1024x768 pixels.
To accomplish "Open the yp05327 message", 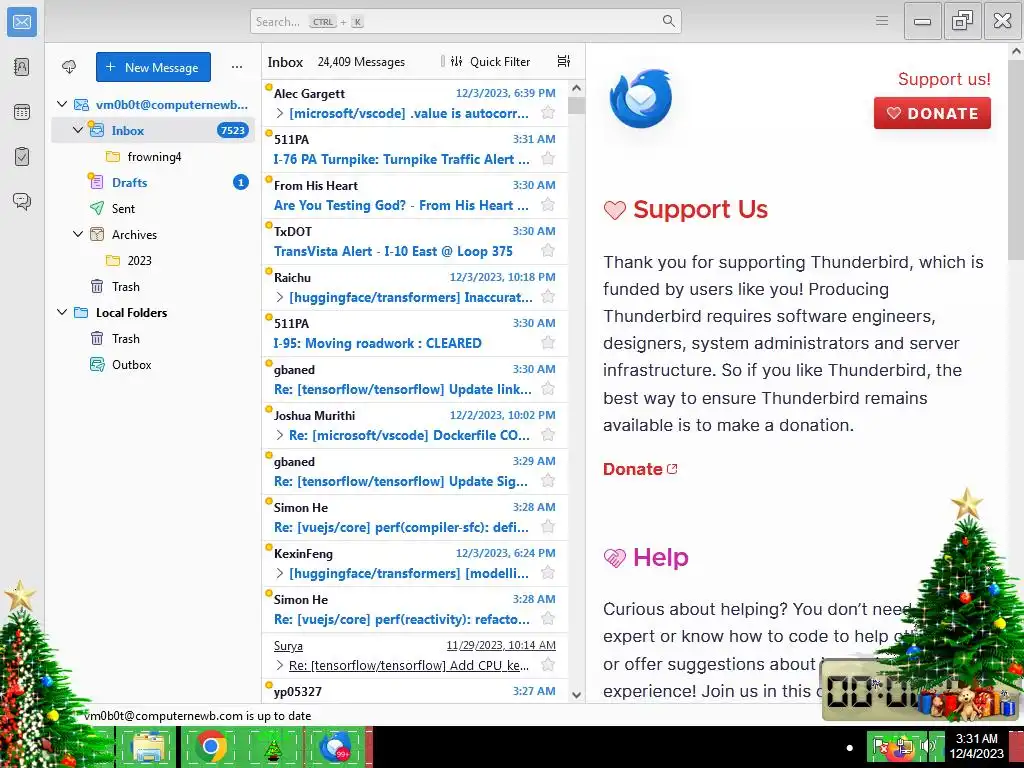I will pos(415,691).
